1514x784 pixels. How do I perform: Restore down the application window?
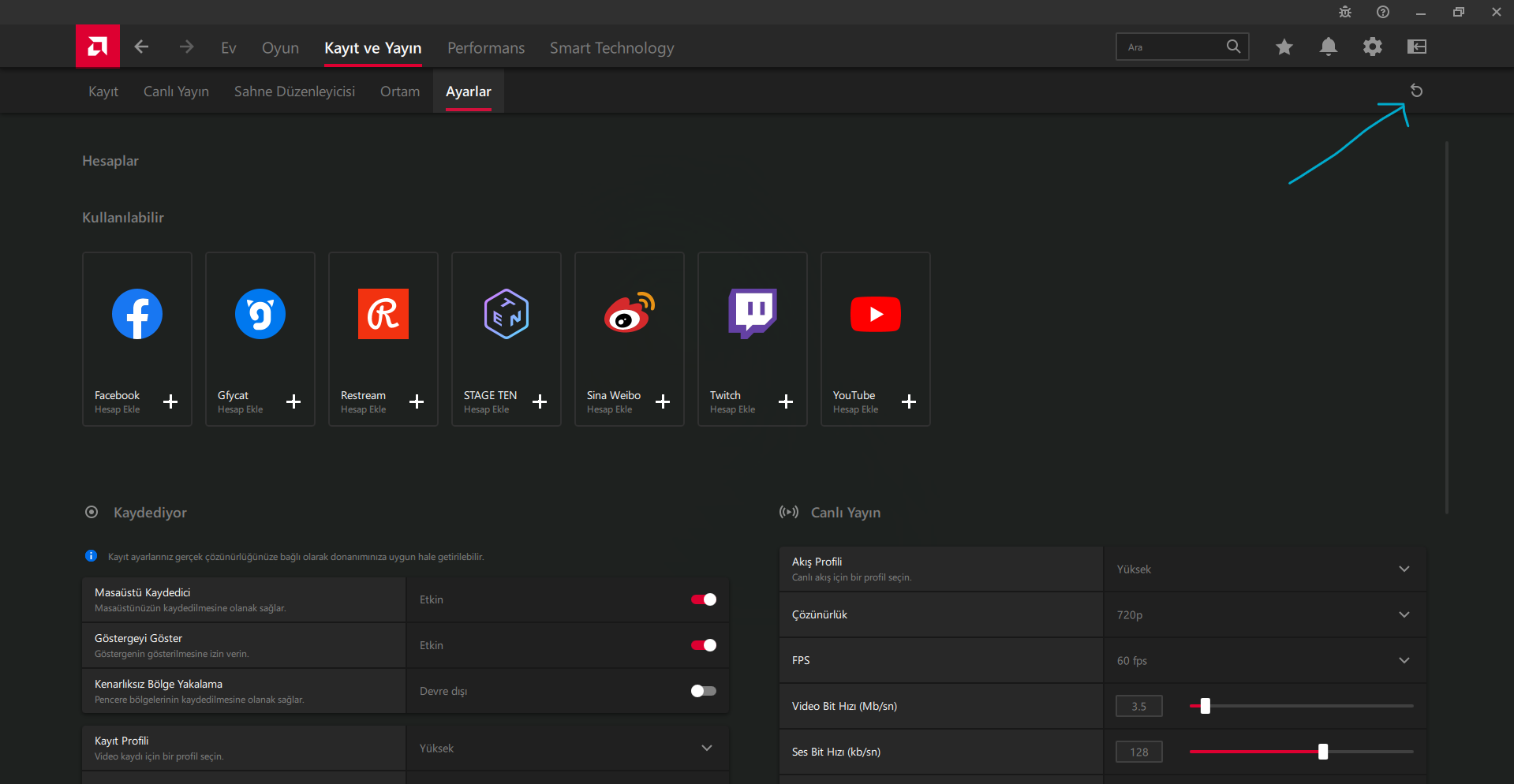[1459, 12]
